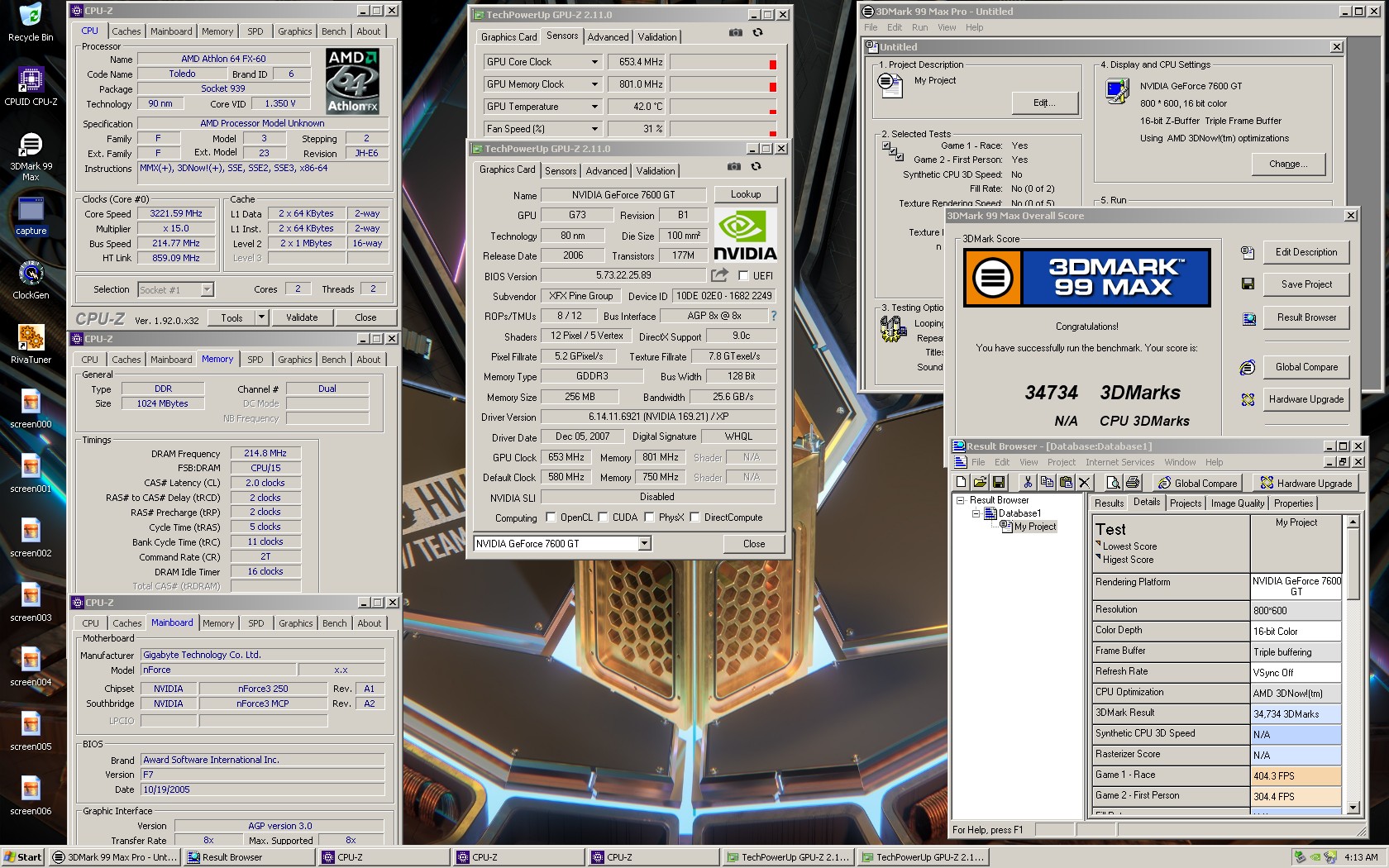Take a screenshot in the GPU-Z Sensors window
The width and height of the screenshot is (1389, 868).
pos(736,33)
